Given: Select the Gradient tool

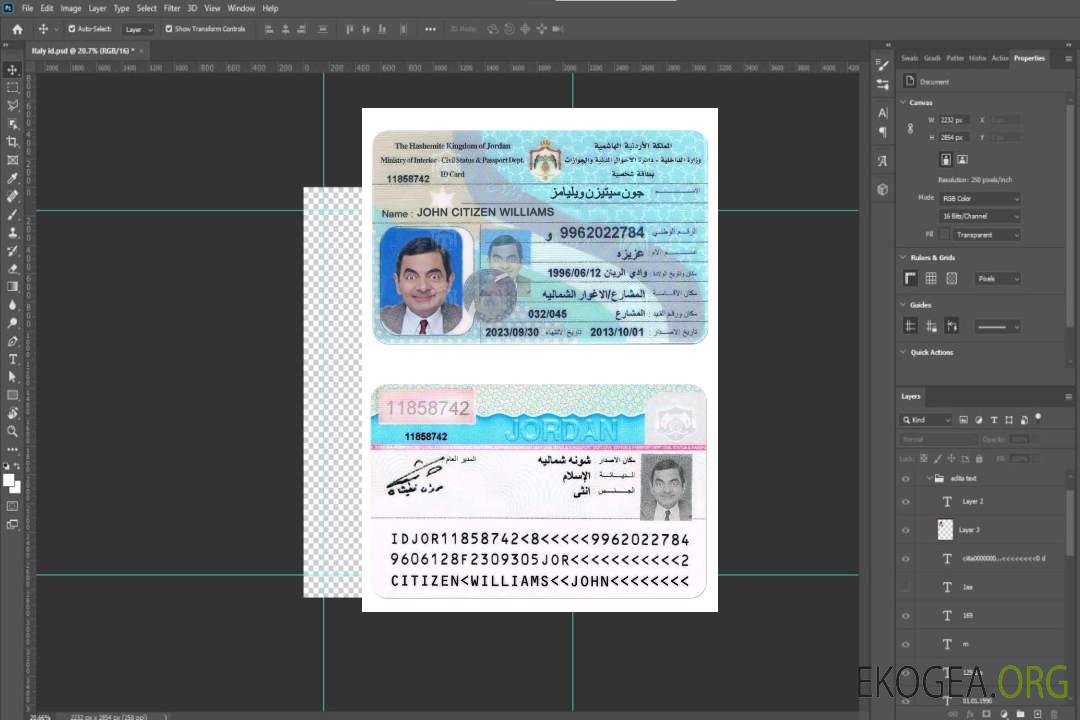Looking at the screenshot, I should (12, 287).
